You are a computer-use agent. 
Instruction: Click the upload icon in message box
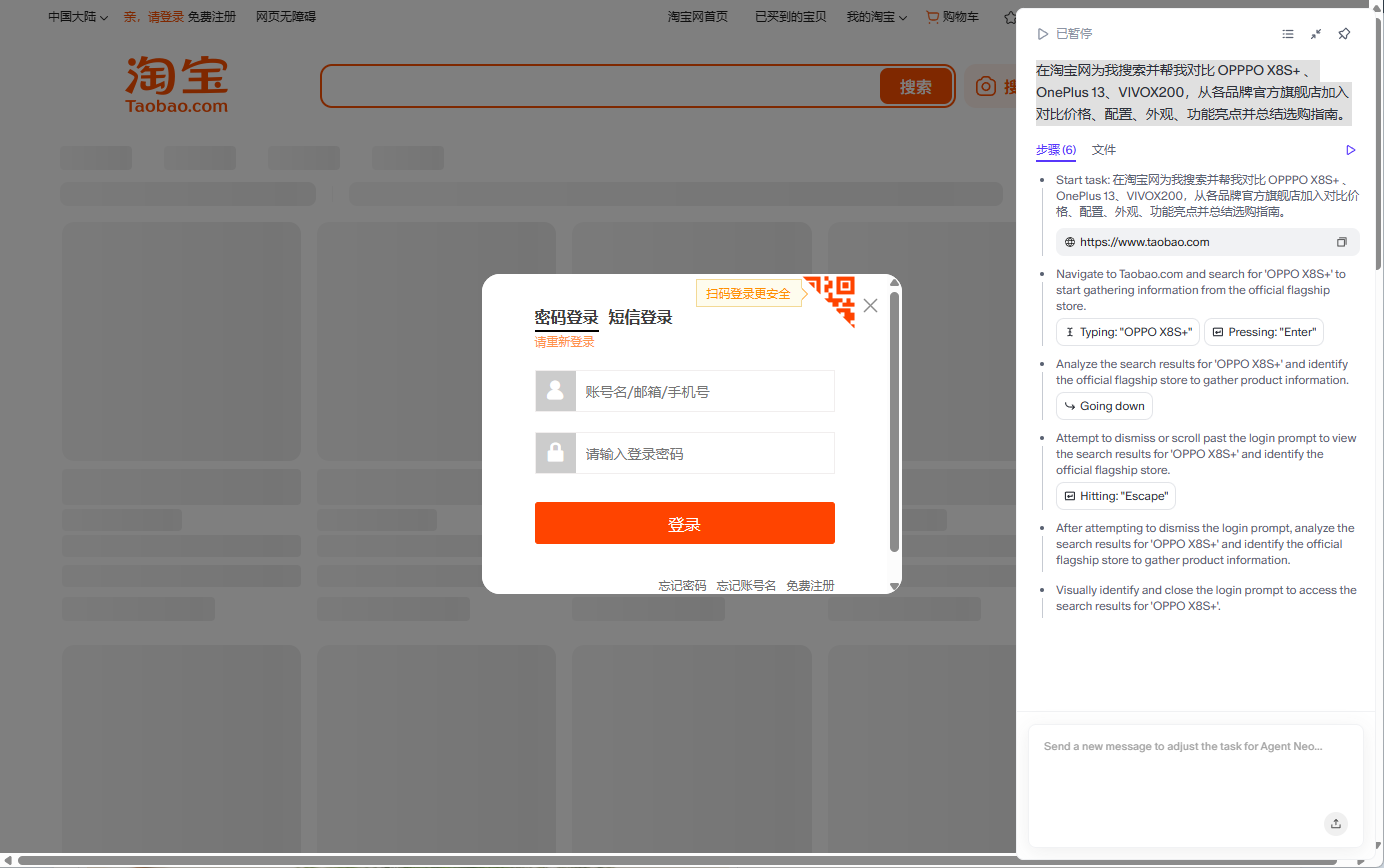coord(1335,824)
